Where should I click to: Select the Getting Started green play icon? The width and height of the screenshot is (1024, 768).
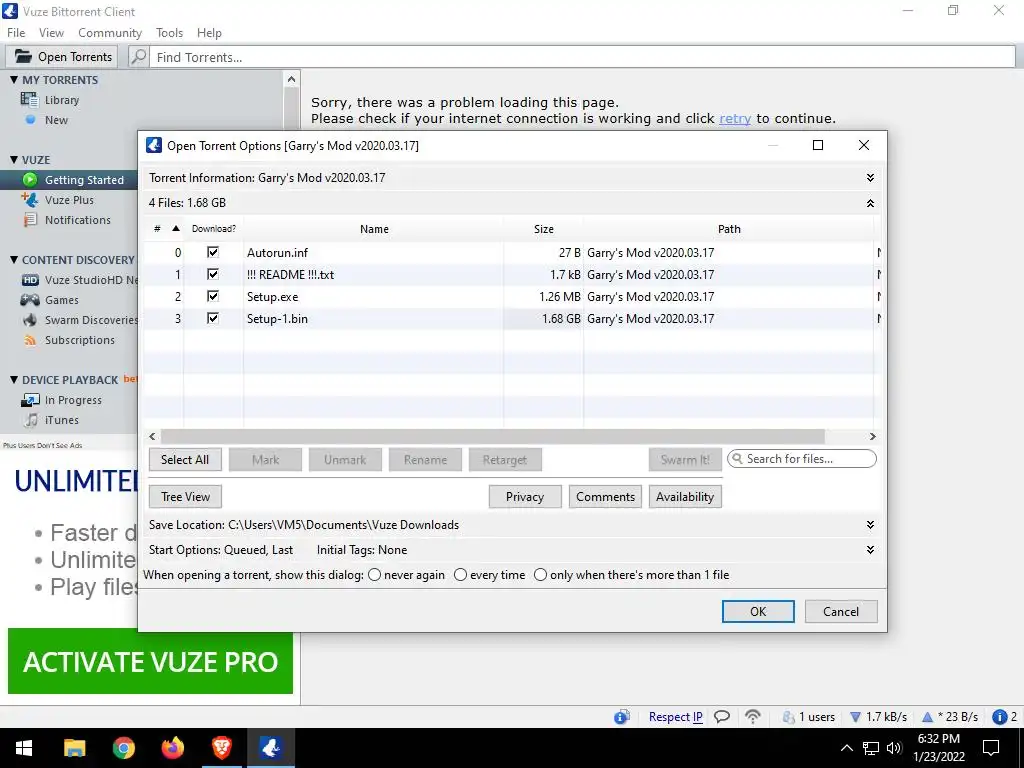coord(30,180)
